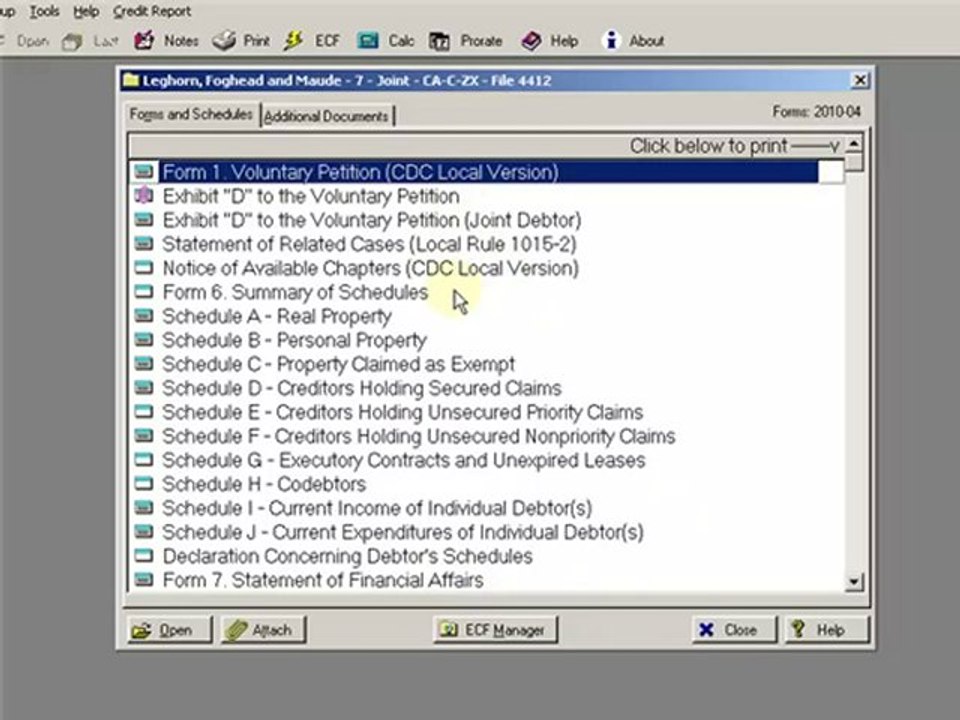Click the Open button at dialog bottom

(x=170, y=630)
